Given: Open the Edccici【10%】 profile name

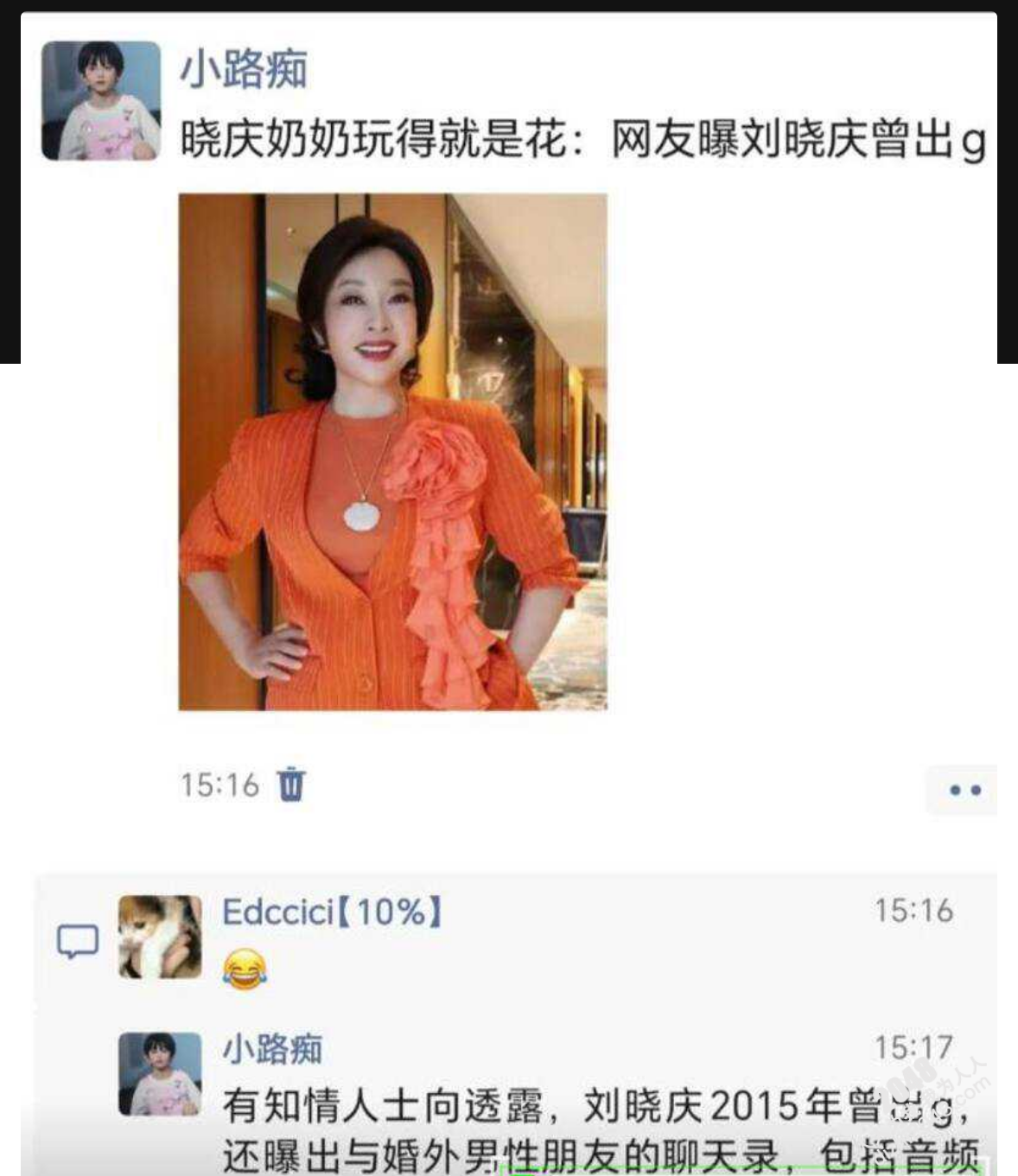Looking at the screenshot, I should click(x=333, y=912).
